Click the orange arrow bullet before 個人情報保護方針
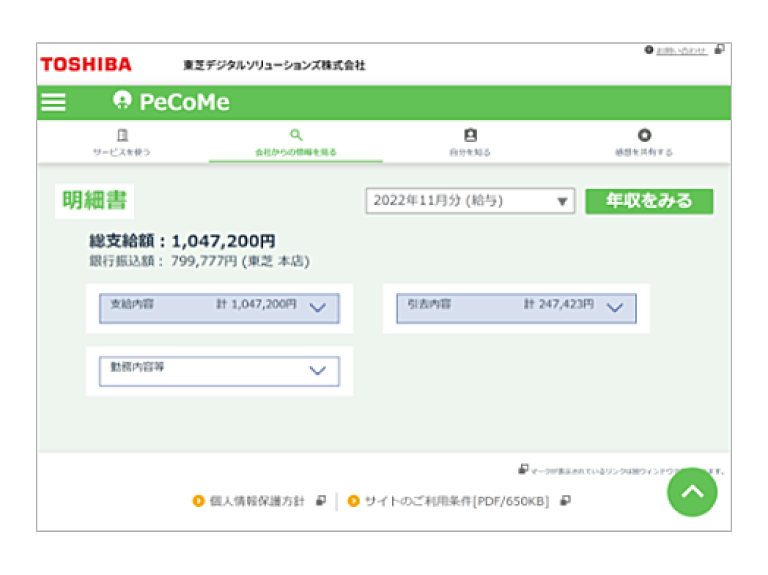Viewport: 768px width, 575px height. click(198, 501)
